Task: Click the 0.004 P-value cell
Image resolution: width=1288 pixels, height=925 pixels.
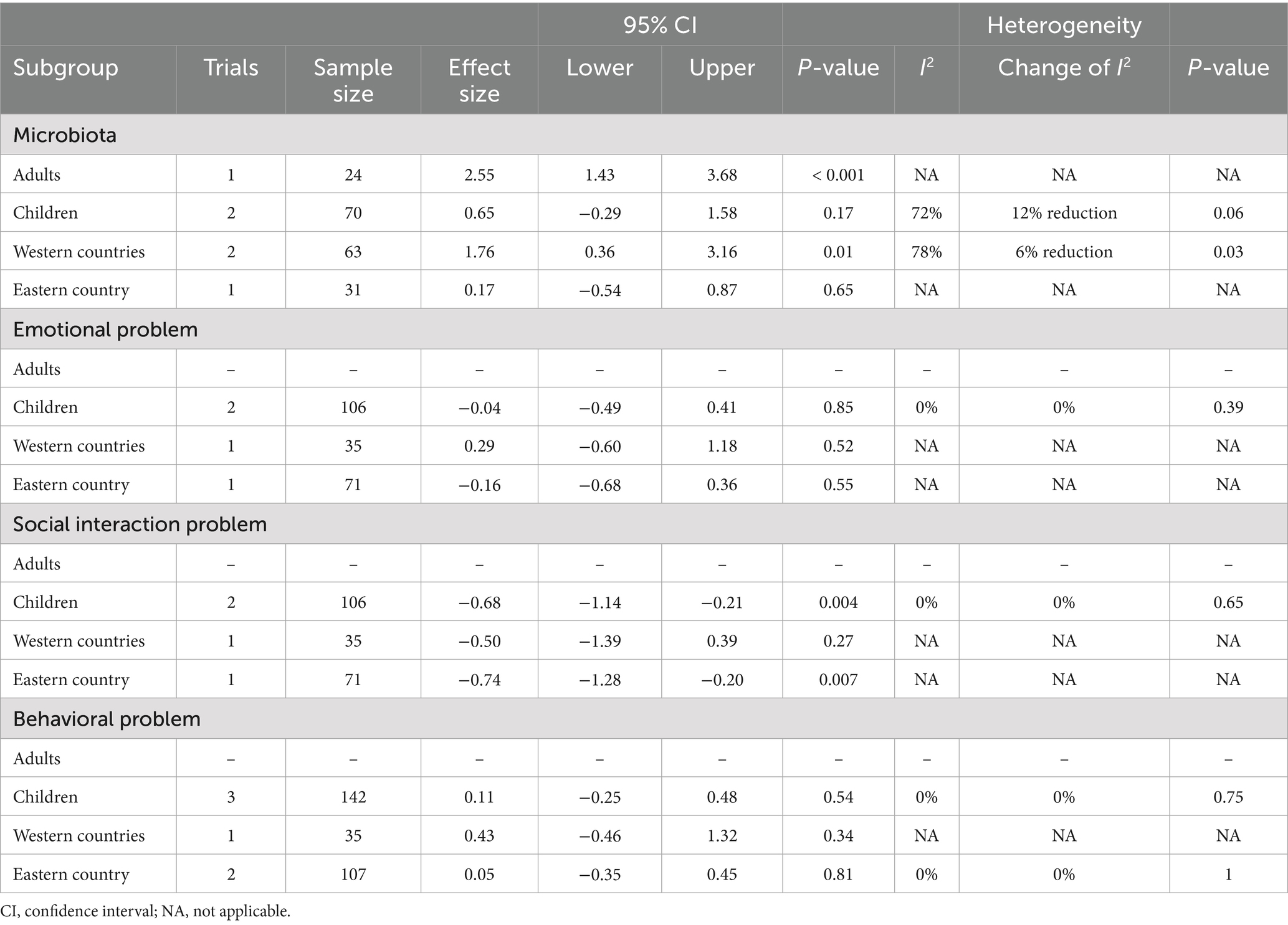Action: (x=838, y=602)
